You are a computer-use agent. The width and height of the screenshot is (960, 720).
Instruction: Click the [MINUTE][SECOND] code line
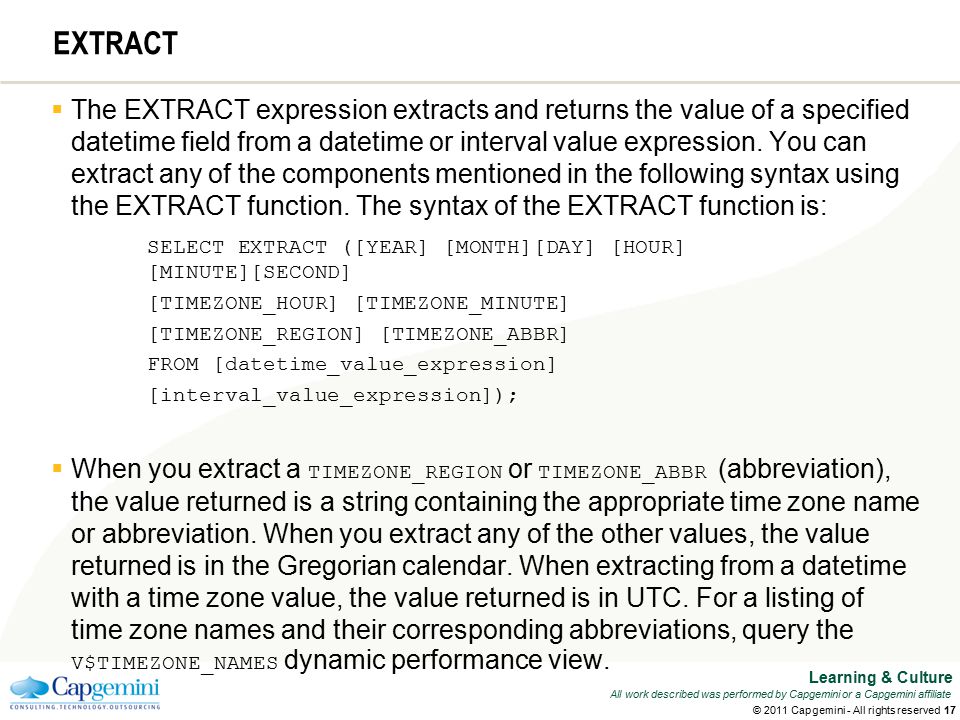pos(249,272)
